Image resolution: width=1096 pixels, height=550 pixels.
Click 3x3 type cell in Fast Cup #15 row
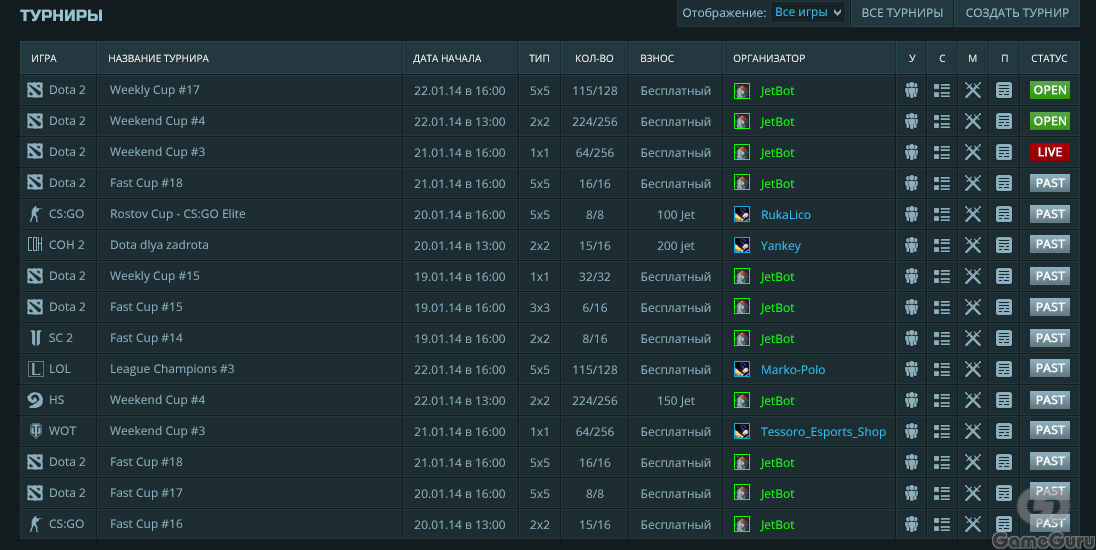coord(540,307)
